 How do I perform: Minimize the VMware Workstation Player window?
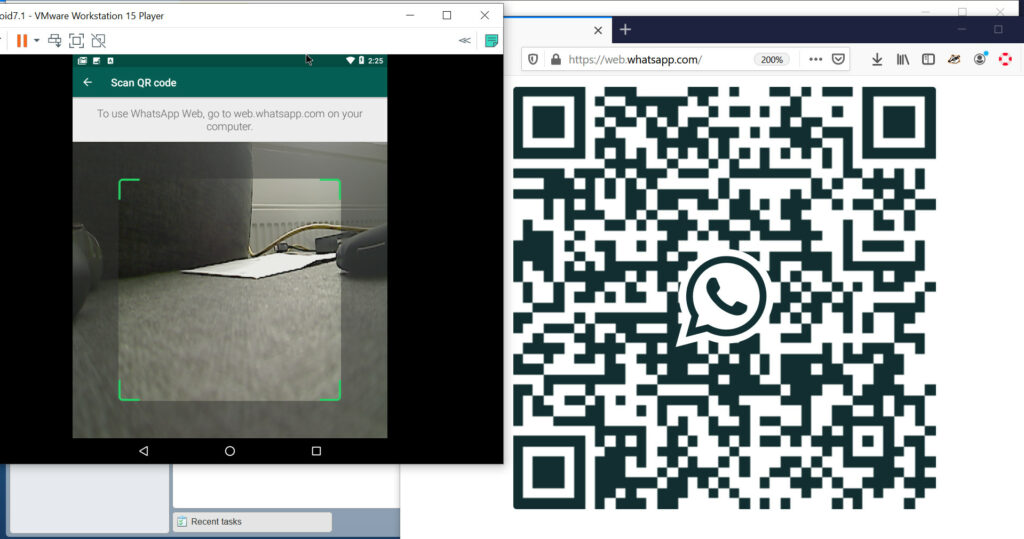coord(410,15)
